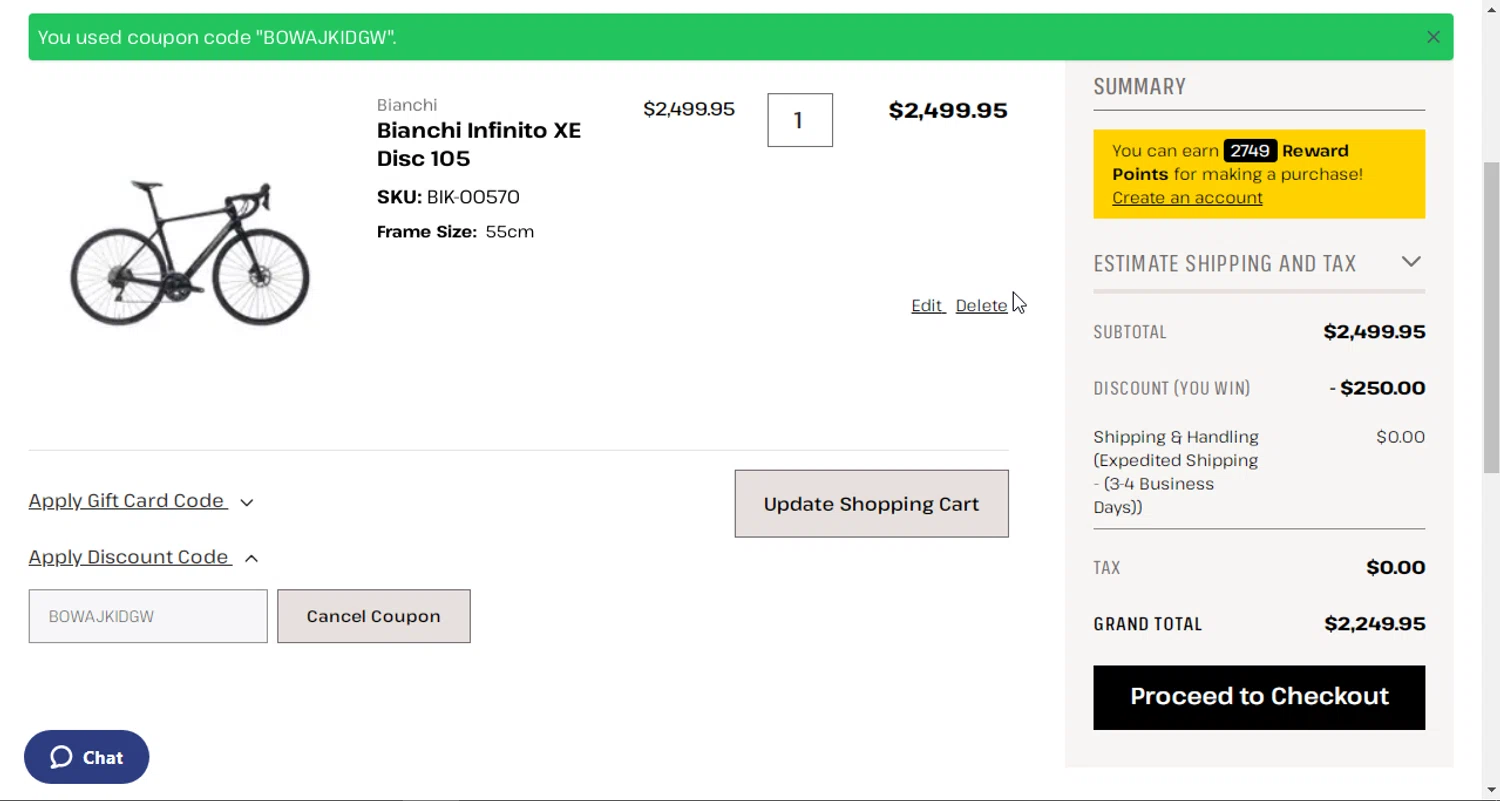
Task: Click the discount code text field
Action: (x=148, y=616)
